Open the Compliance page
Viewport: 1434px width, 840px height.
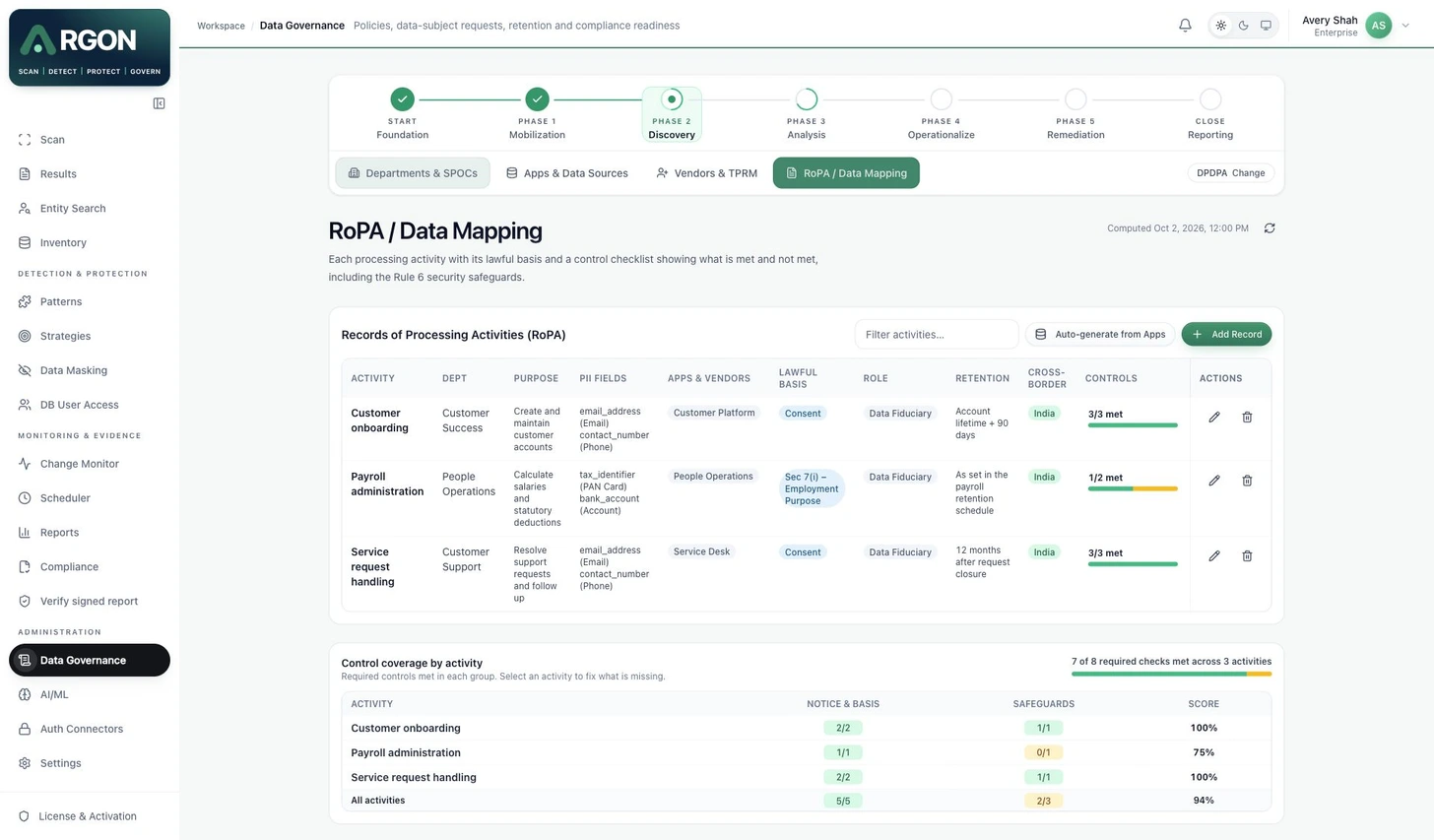click(x=90, y=567)
